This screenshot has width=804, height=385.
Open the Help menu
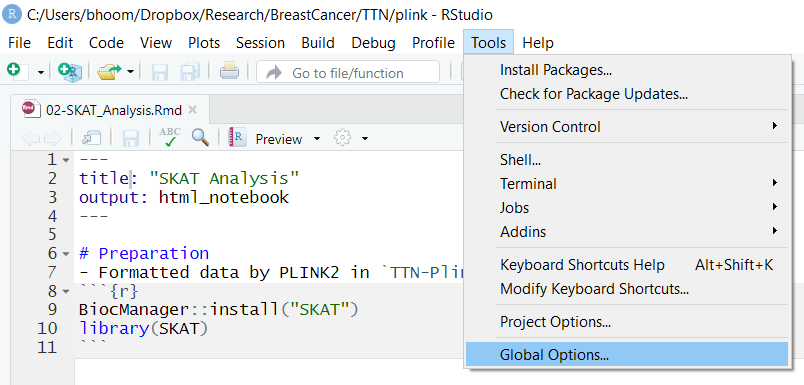point(538,43)
